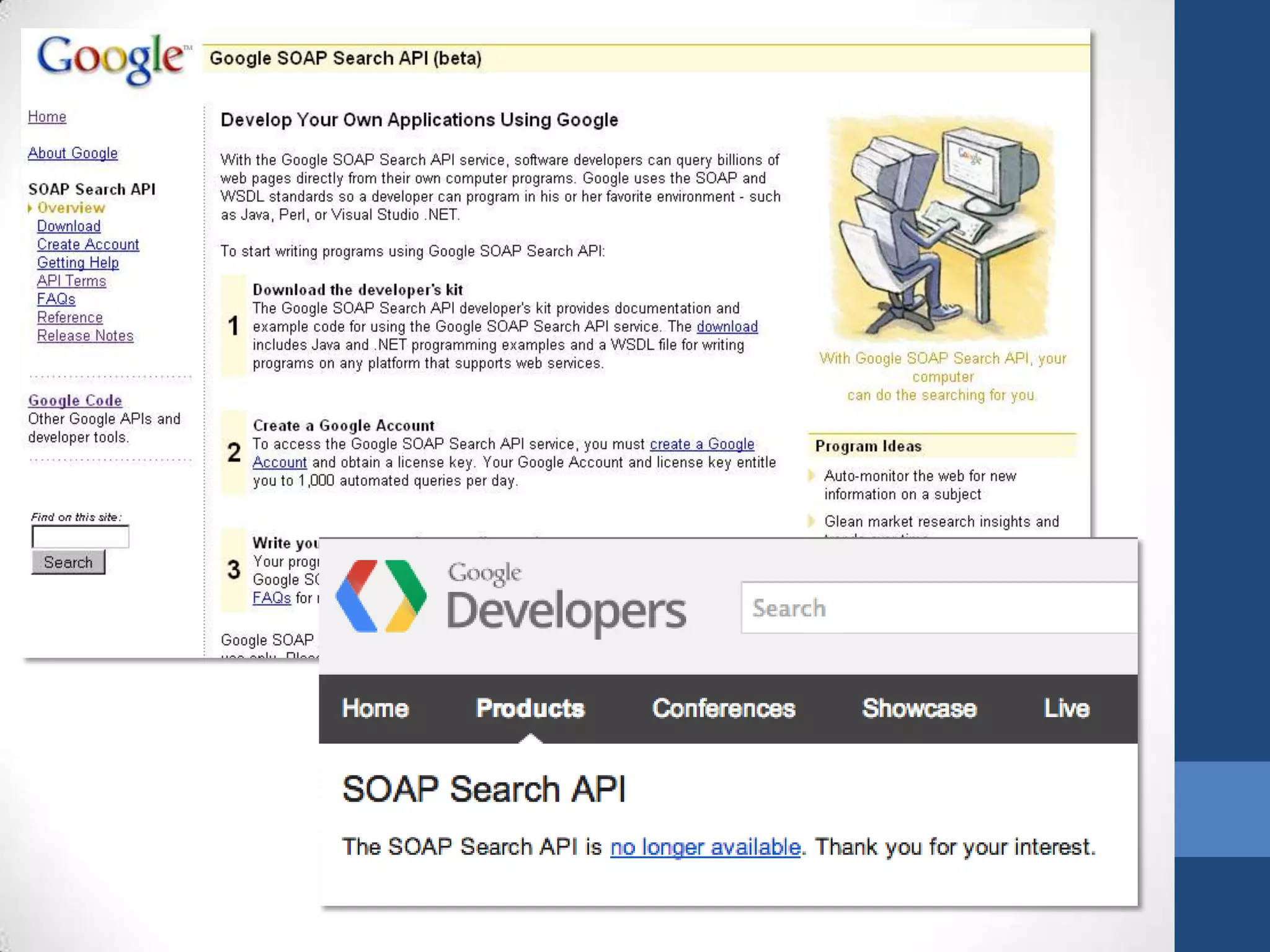Select the Products tab in dark navigation bar
This screenshot has width=1270, height=952.
click(x=530, y=708)
